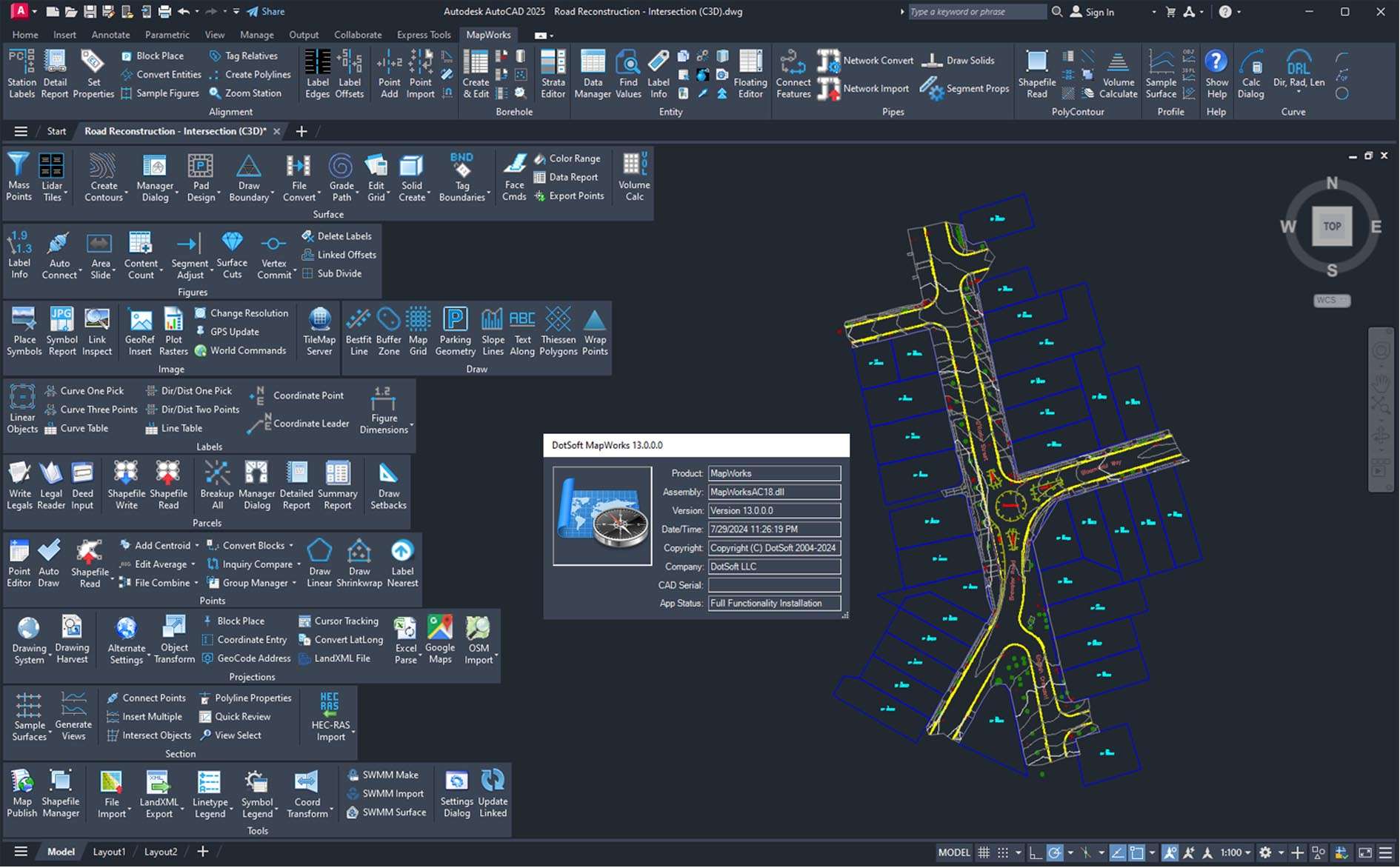Expand the Add Centroid dropdown
This screenshot has width=1400, height=868.
pyautogui.click(x=197, y=546)
